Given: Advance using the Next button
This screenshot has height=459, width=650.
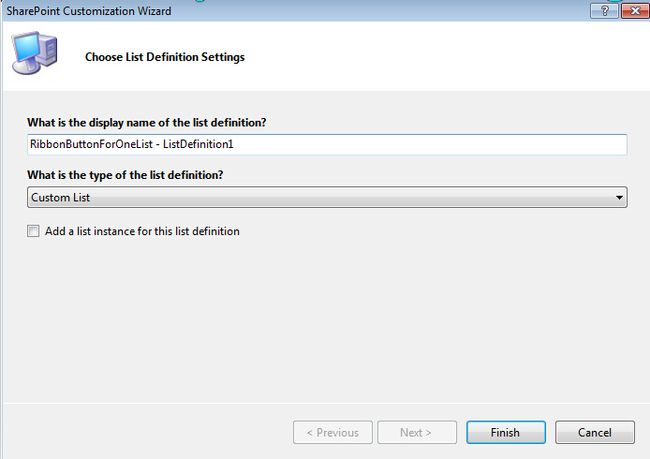Looking at the screenshot, I should coord(417,432).
